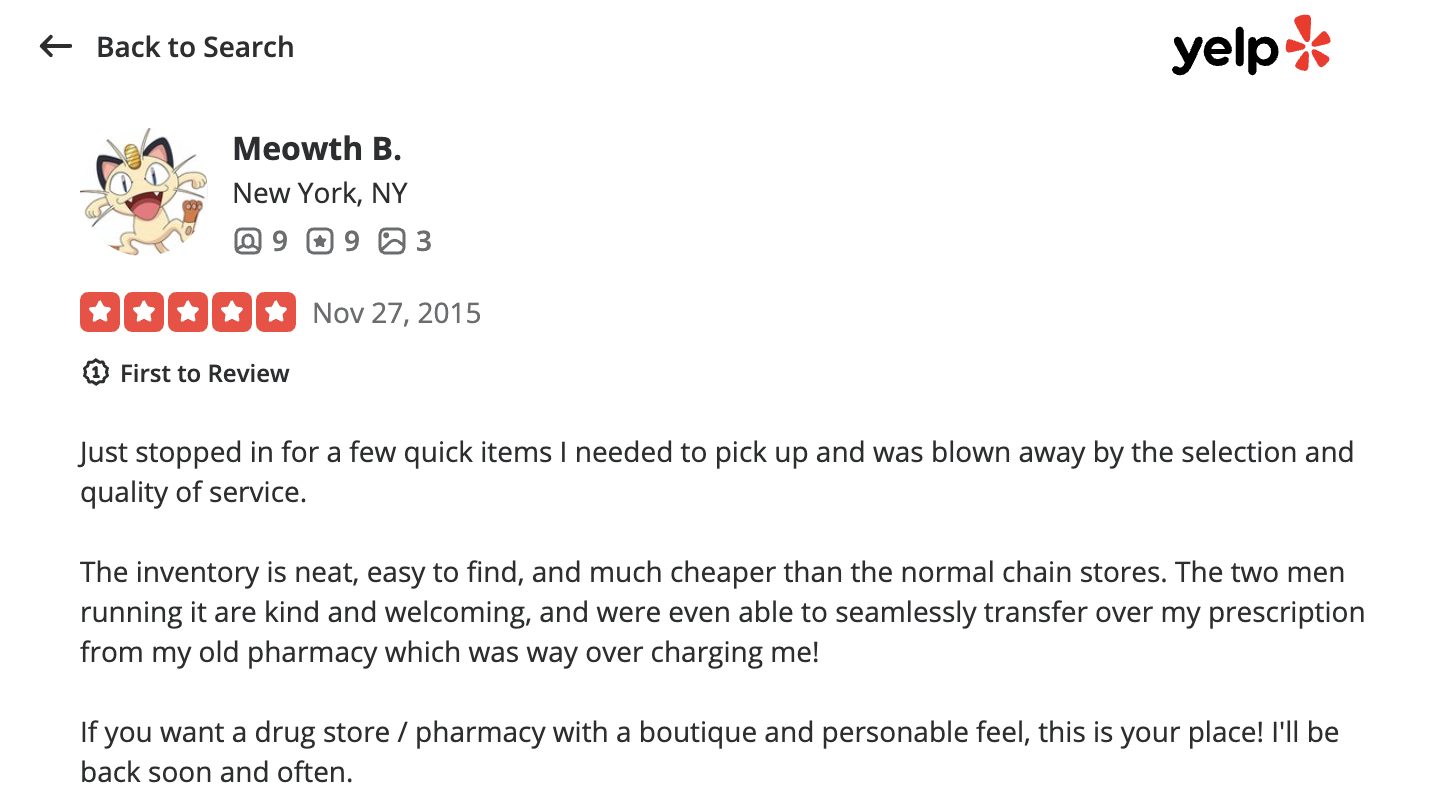Click the red Yelp burst icon

pos(1308,43)
